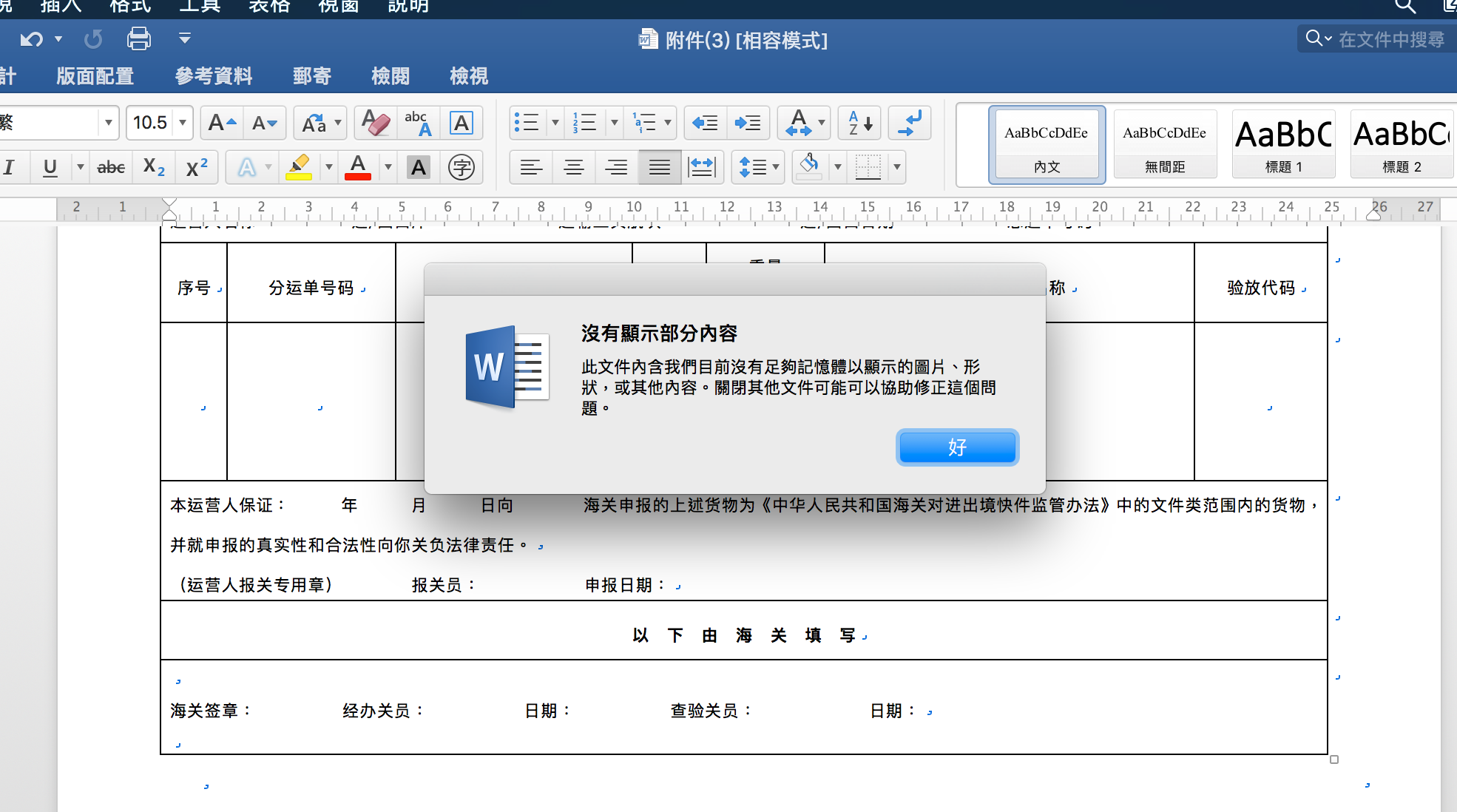Open the 郵寄 ribbon tab

coord(312,75)
